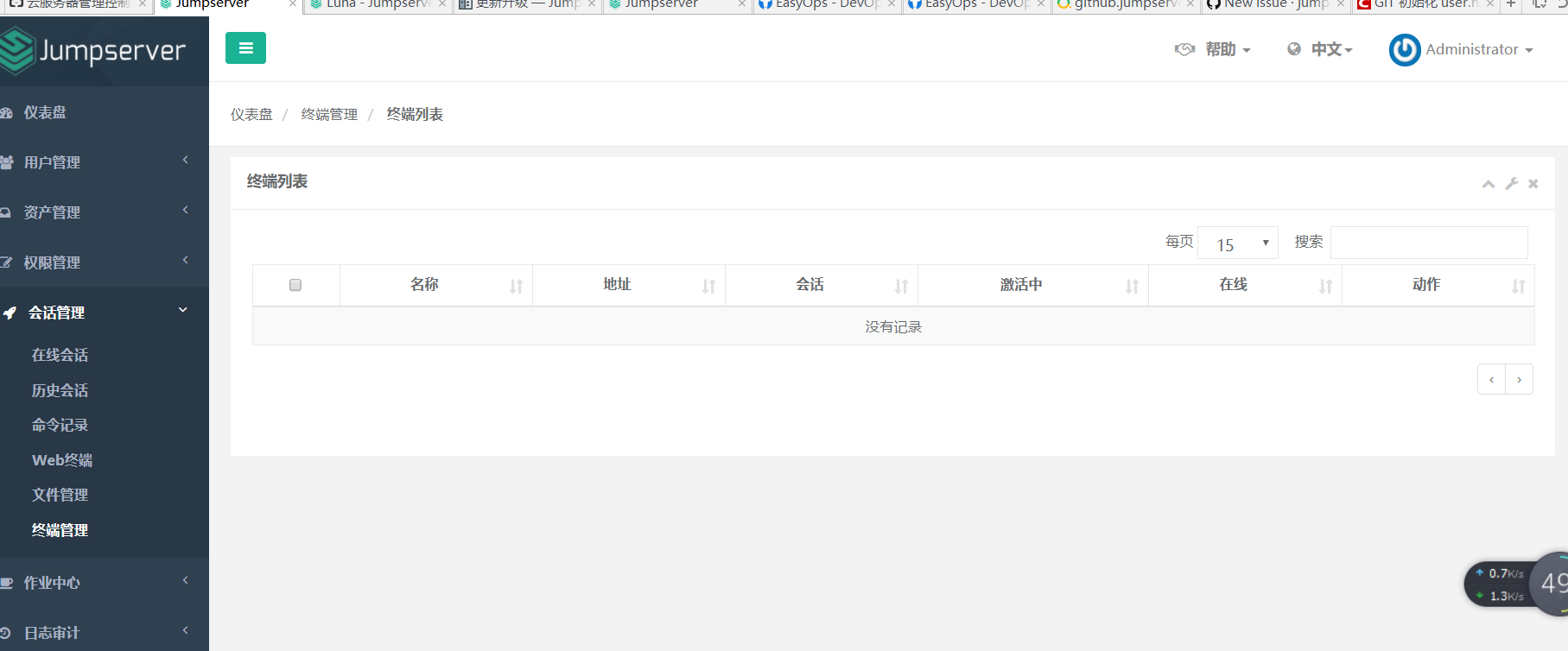Sort by the 地址 column sort icon
1568x651 pixels.
click(x=709, y=286)
